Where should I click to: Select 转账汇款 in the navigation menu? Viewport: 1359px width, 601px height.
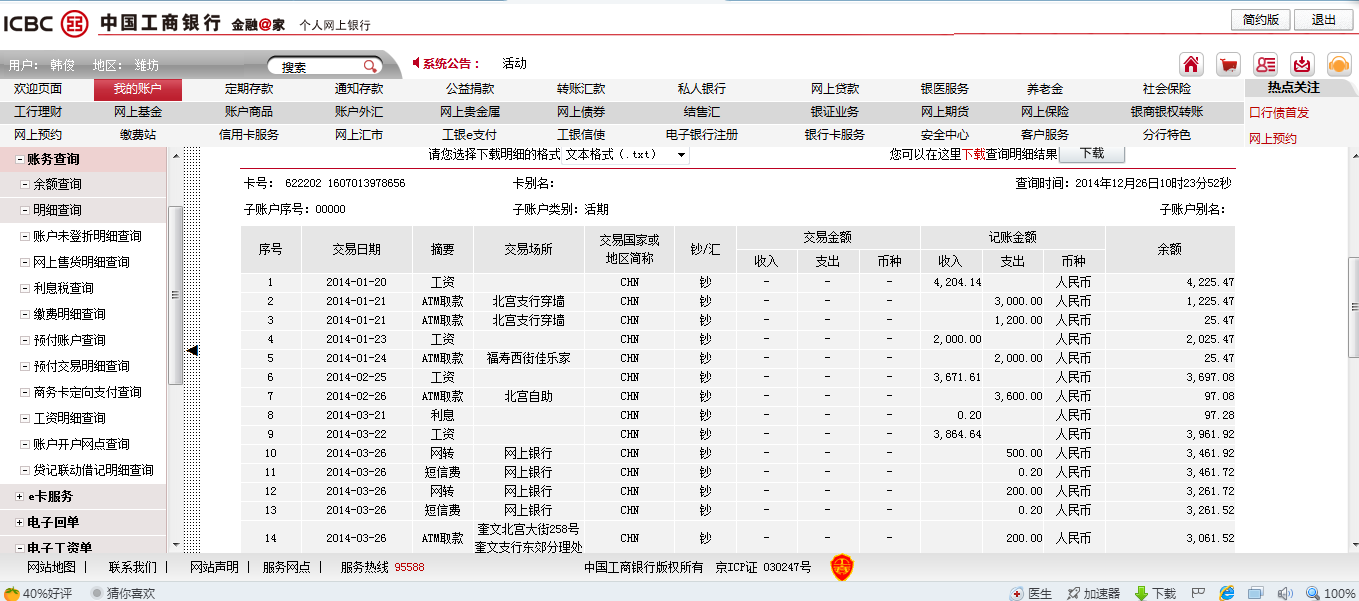point(581,89)
